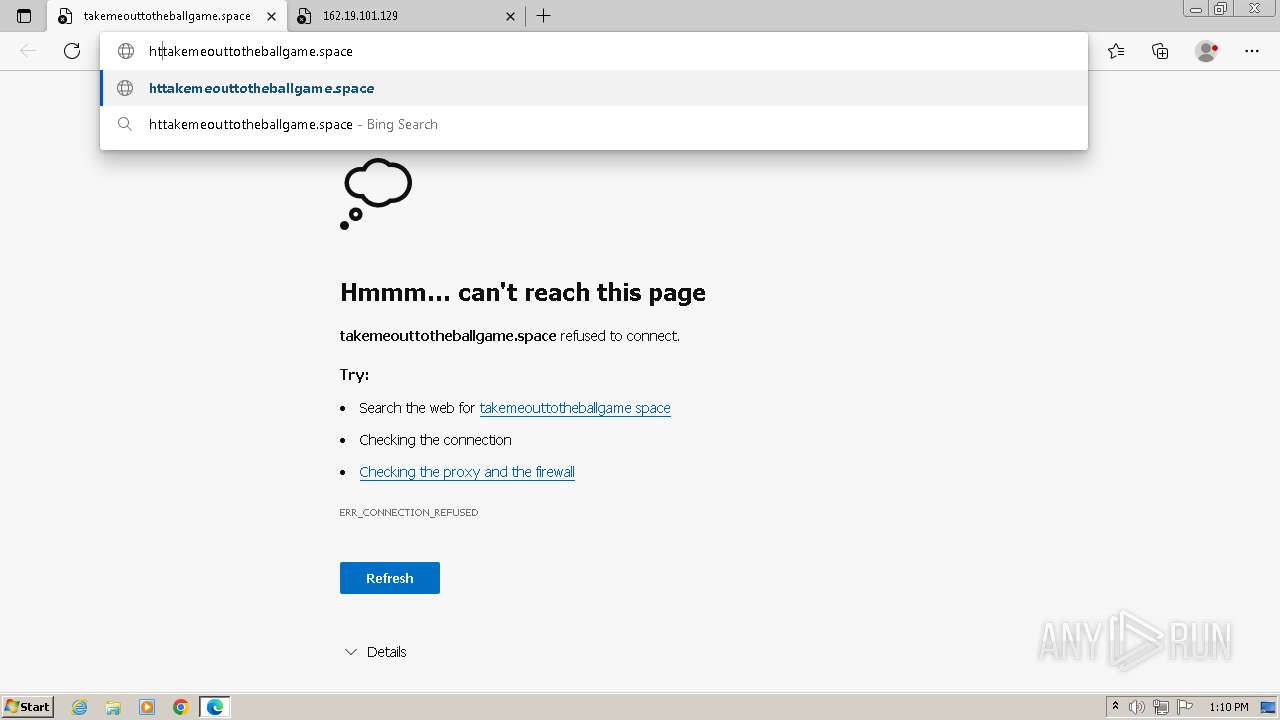Open the Windows Start menu
Screen dimensions: 1280x720
pos(28,707)
